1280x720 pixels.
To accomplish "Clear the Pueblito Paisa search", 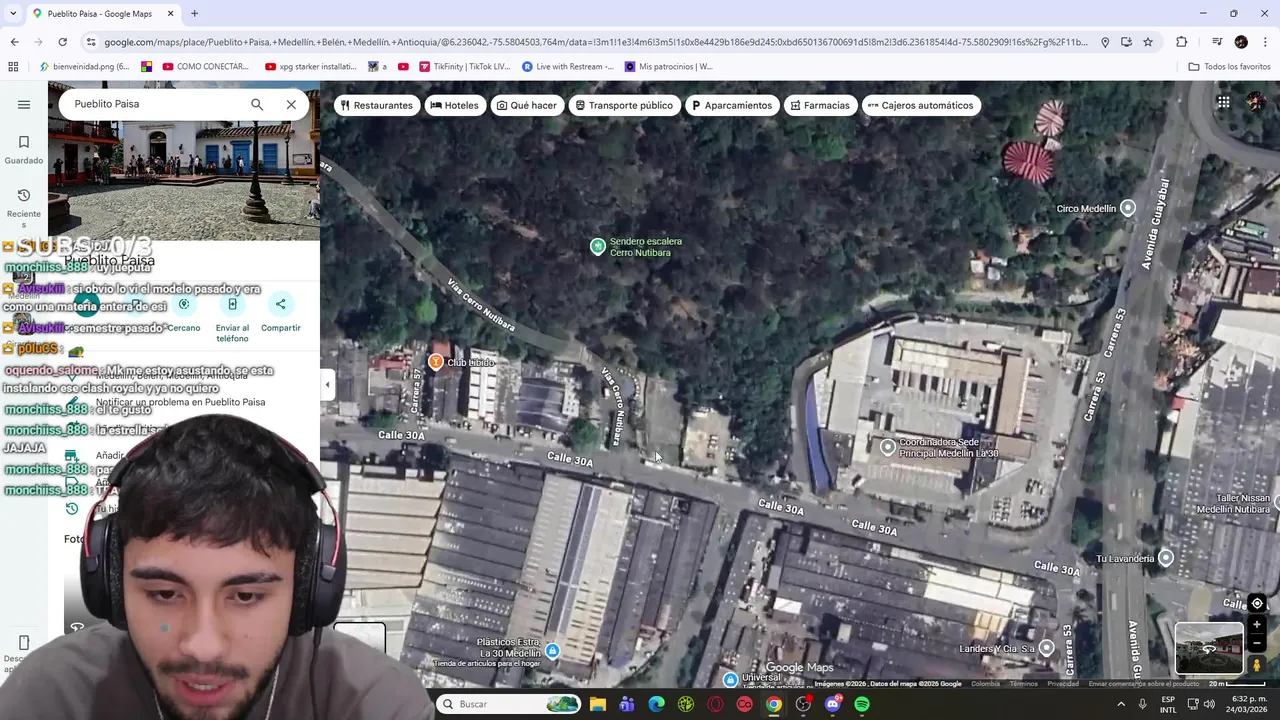I will 291,104.
